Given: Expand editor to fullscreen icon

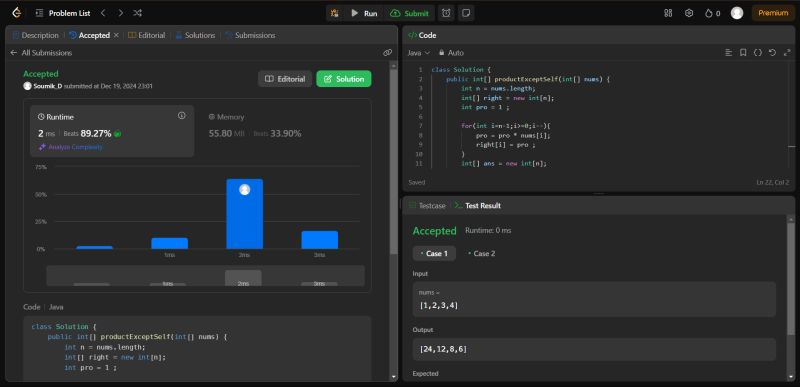Looking at the screenshot, I should click(x=787, y=53).
